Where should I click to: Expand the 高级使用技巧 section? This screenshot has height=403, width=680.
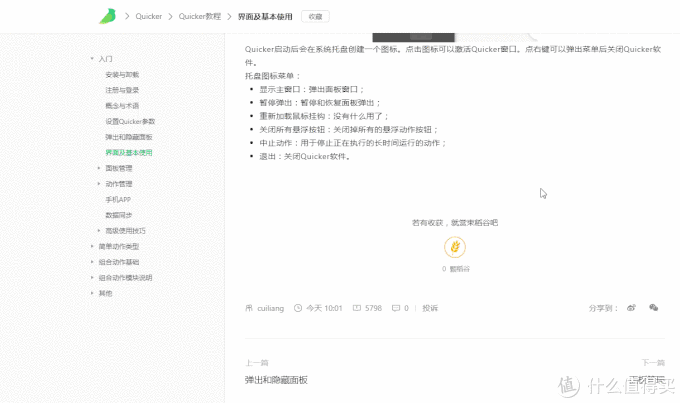99,230
